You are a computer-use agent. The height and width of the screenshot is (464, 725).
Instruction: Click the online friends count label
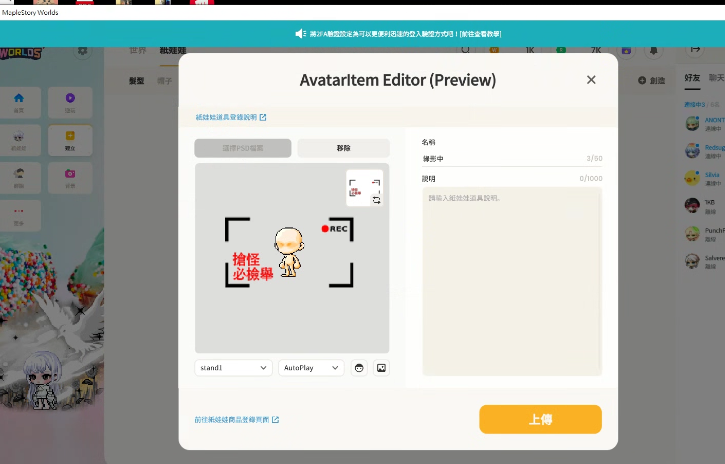tap(701, 104)
